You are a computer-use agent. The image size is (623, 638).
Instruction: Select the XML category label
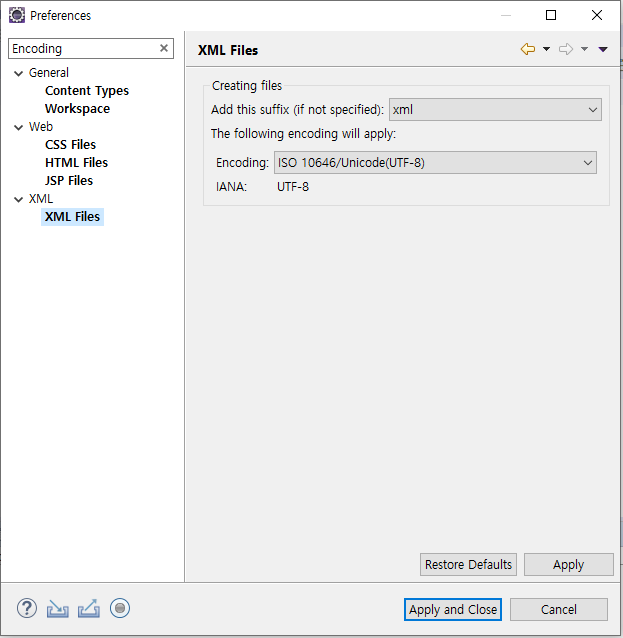[41, 199]
